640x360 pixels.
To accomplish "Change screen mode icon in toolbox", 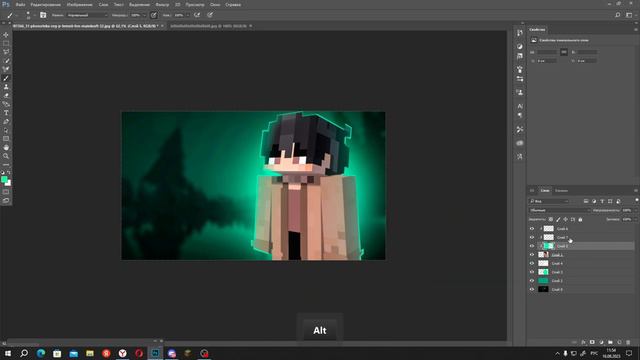I will (x=6, y=200).
